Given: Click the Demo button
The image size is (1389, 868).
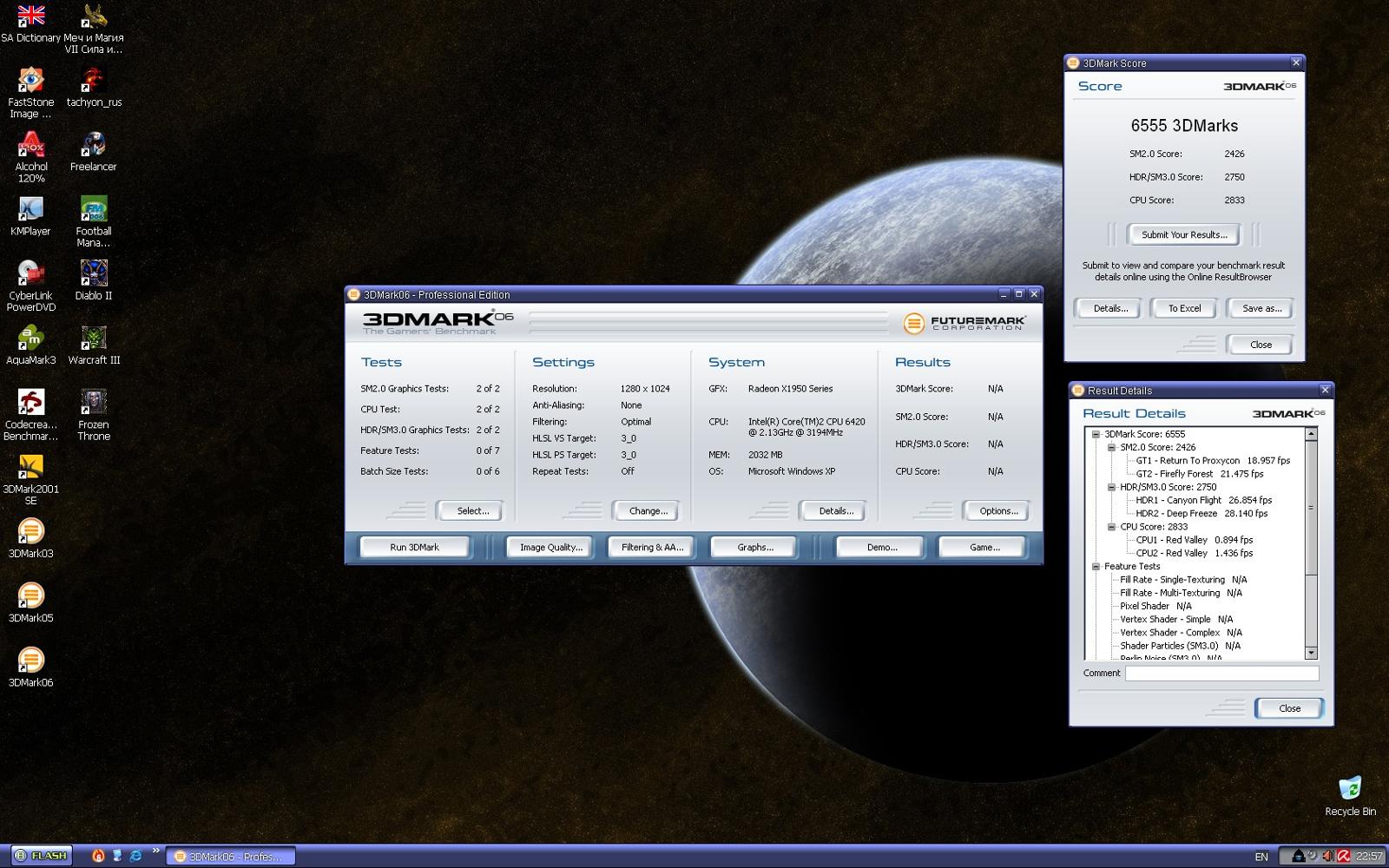Looking at the screenshot, I should 882,547.
